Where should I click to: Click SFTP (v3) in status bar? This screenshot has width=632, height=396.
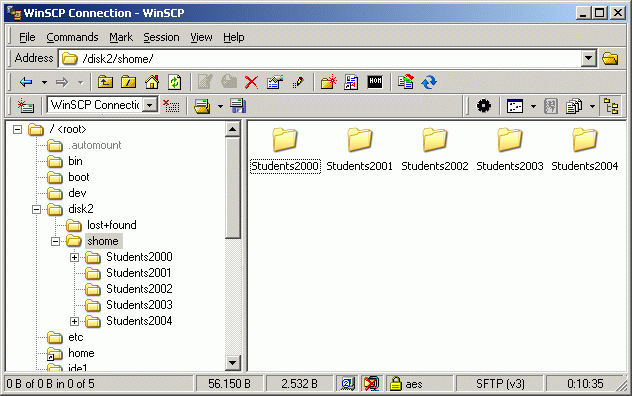click(500, 383)
